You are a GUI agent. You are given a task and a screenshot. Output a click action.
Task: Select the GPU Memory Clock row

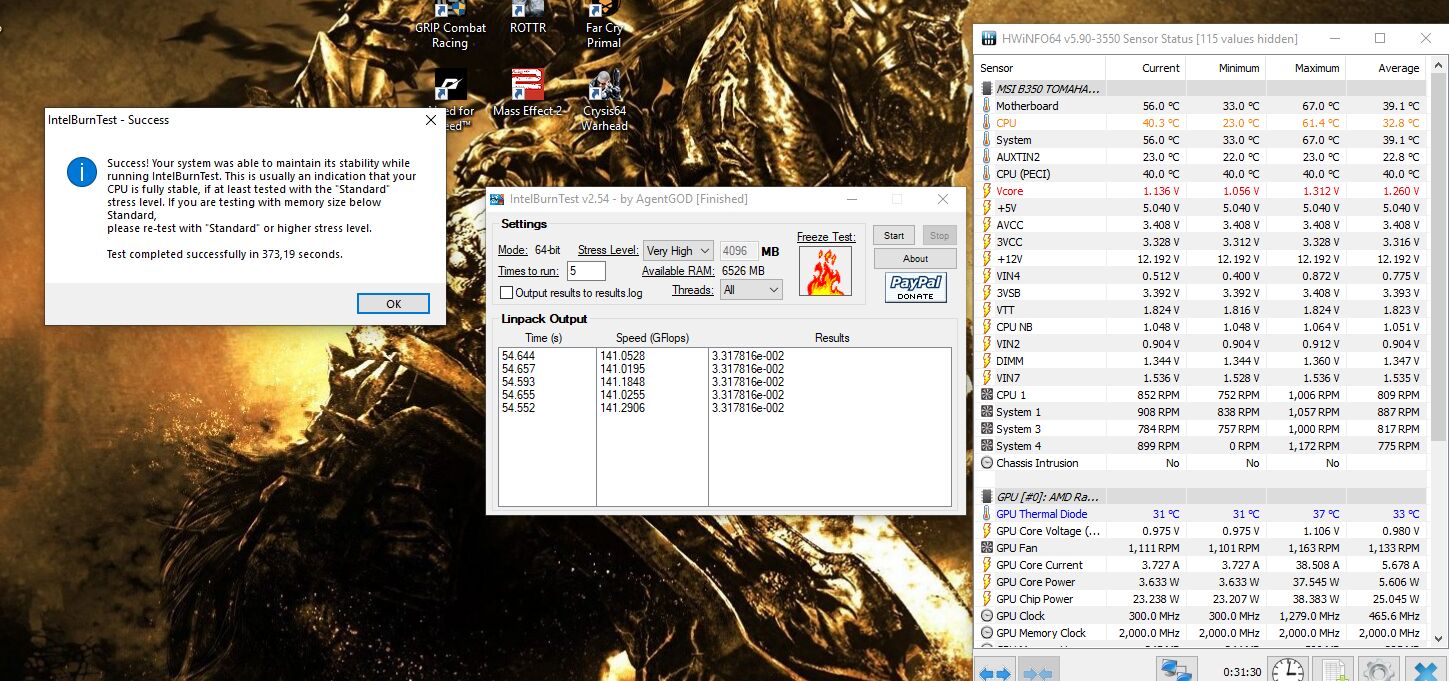pyautogui.click(x=1204, y=633)
